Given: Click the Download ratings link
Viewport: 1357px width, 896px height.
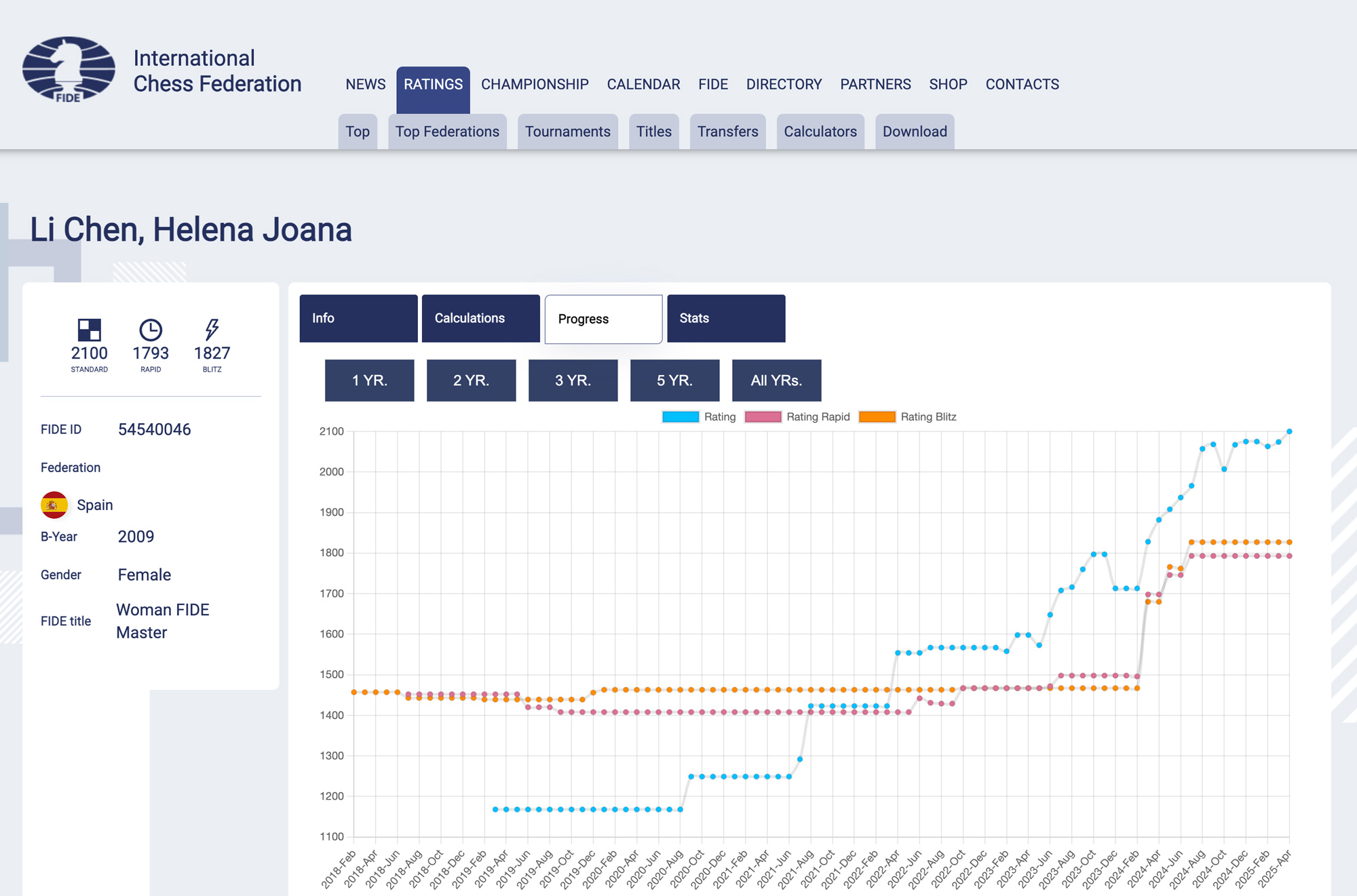Looking at the screenshot, I should [x=915, y=132].
